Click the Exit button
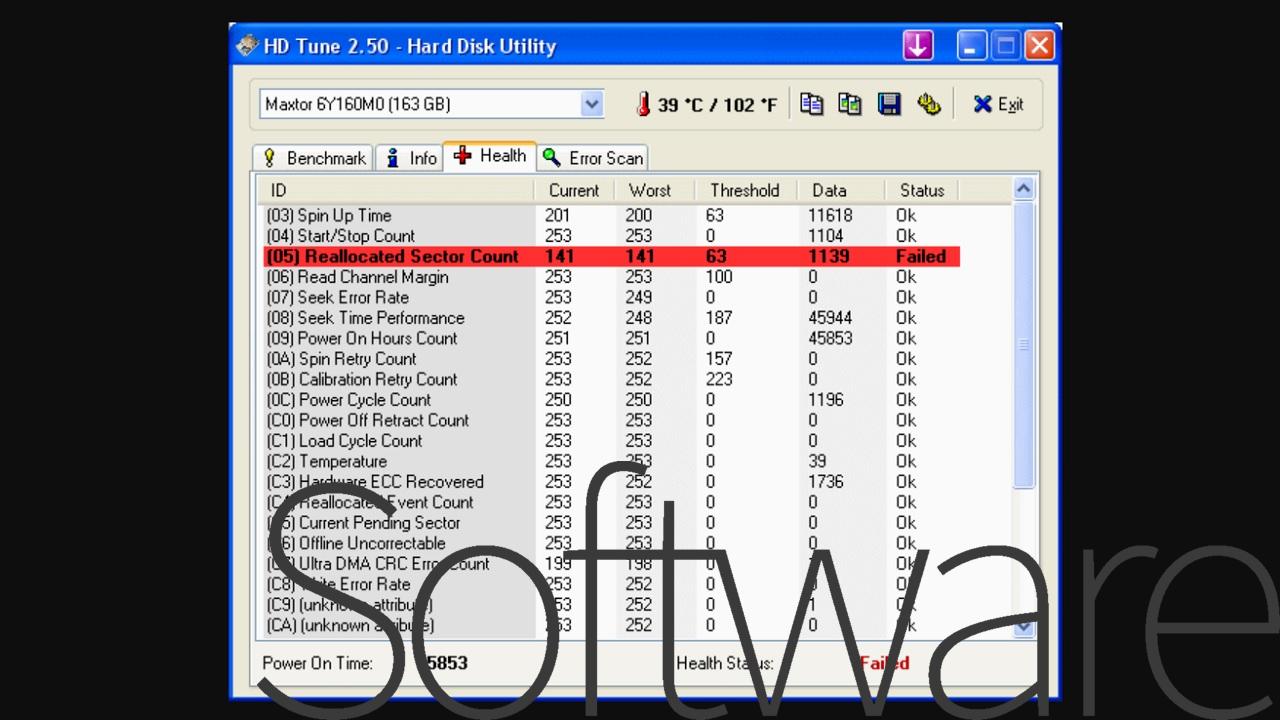 pyautogui.click(x=998, y=104)
